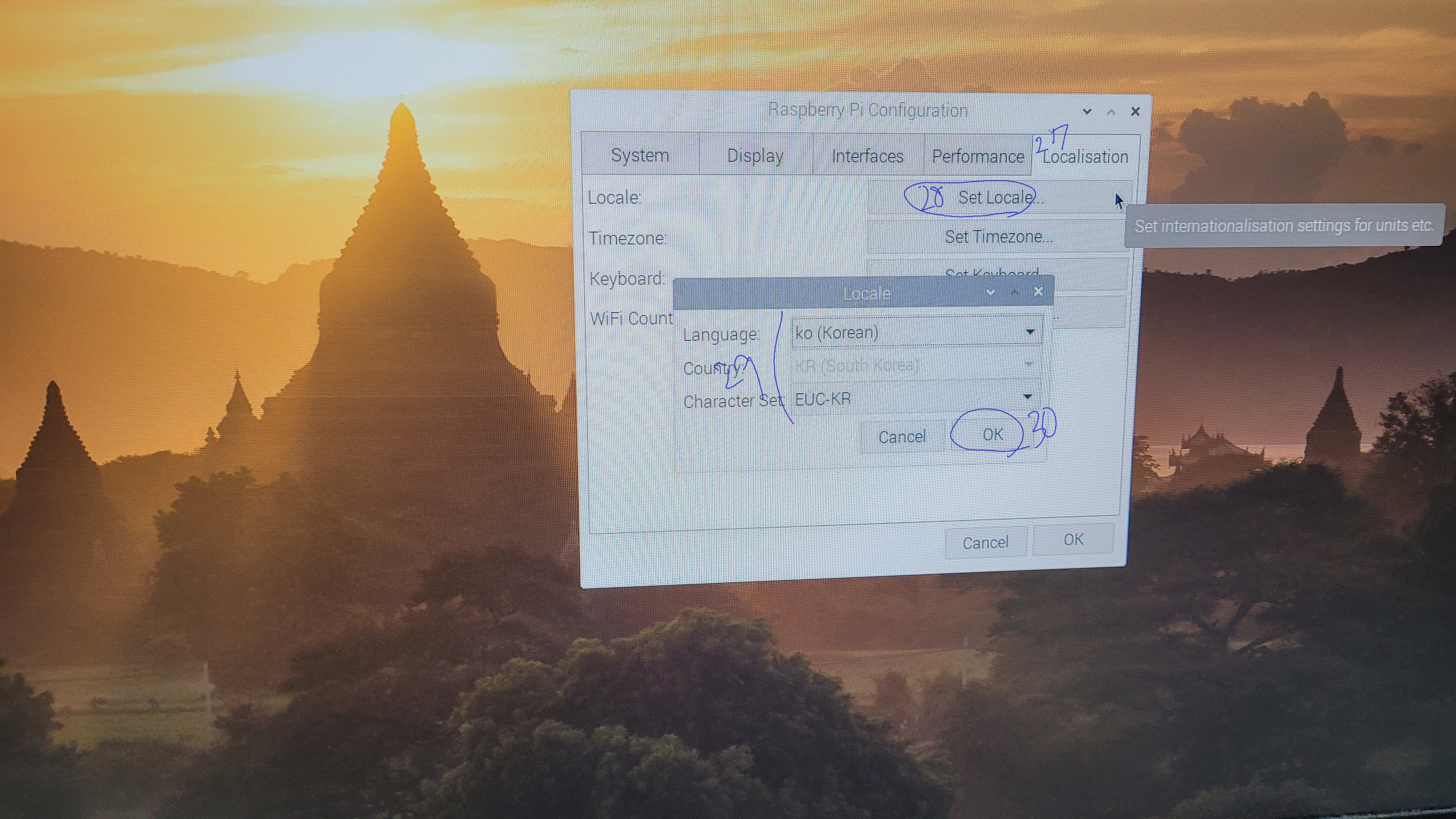Go to the Interfaces tab
This screenshot has width=1456, height=819.
click(x=867, y=156)
